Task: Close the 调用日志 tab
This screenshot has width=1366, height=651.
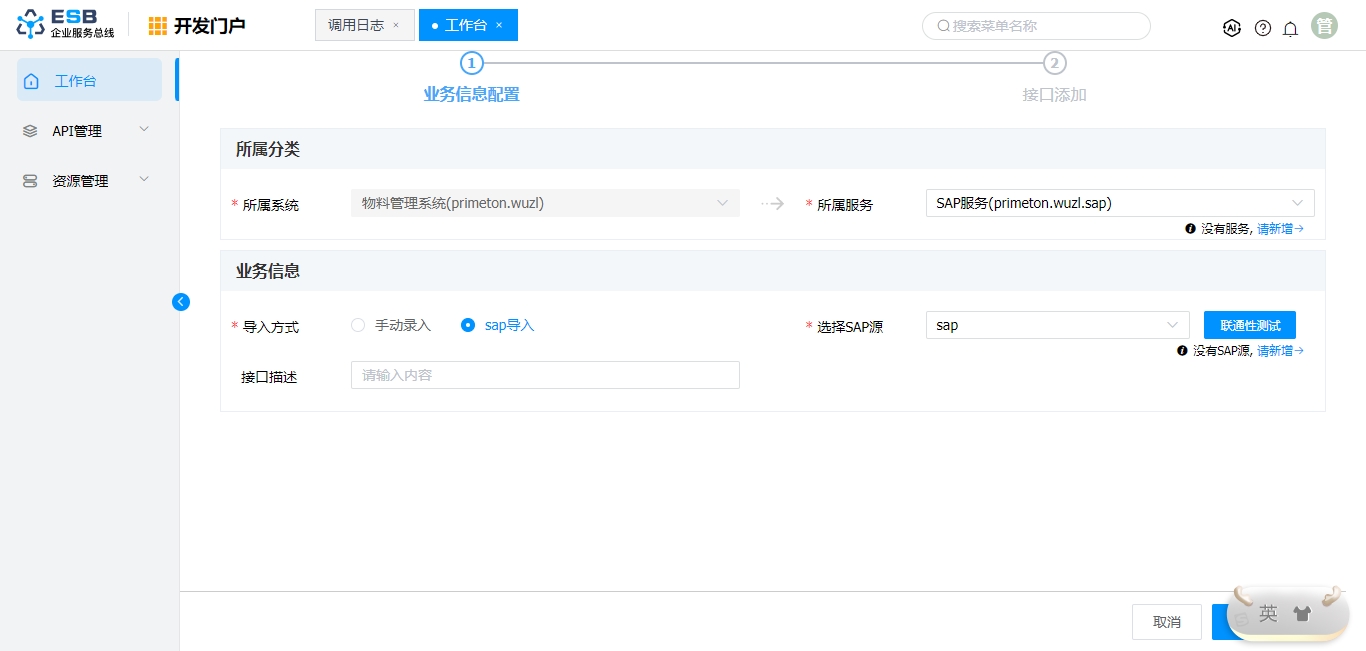Action: (x=396, y=25)
